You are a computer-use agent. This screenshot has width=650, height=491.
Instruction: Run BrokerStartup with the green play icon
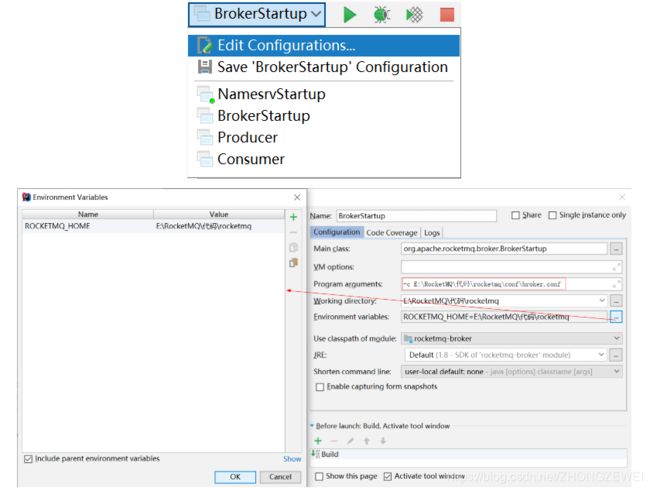(349, 15)
